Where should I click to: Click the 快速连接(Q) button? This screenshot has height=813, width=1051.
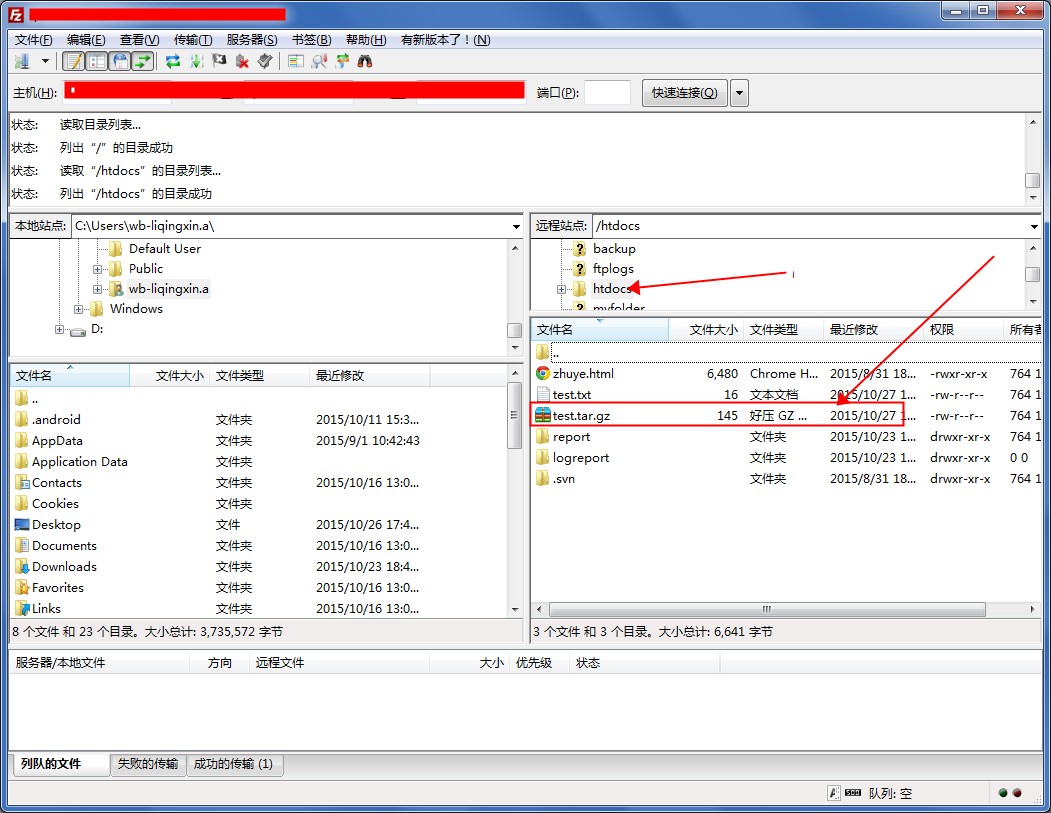tap(684, 93)
